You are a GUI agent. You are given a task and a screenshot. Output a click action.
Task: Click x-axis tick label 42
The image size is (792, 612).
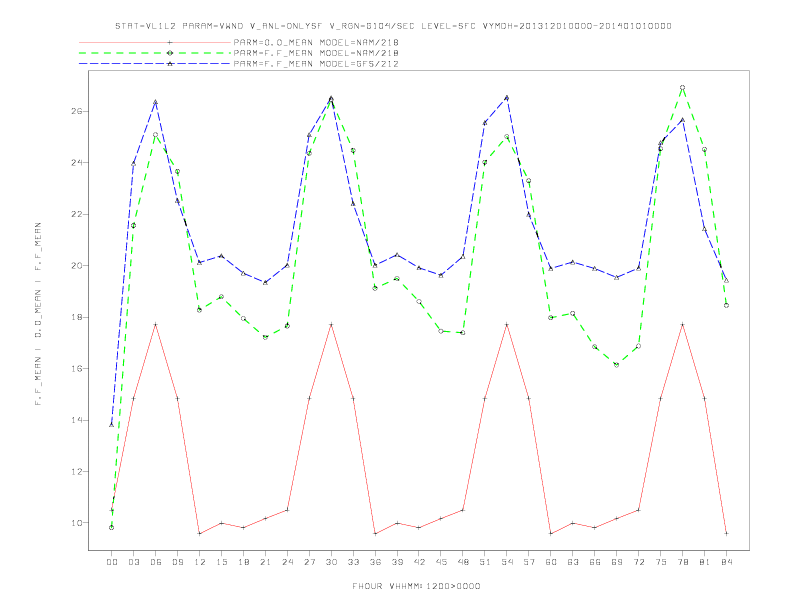point(419,562)
